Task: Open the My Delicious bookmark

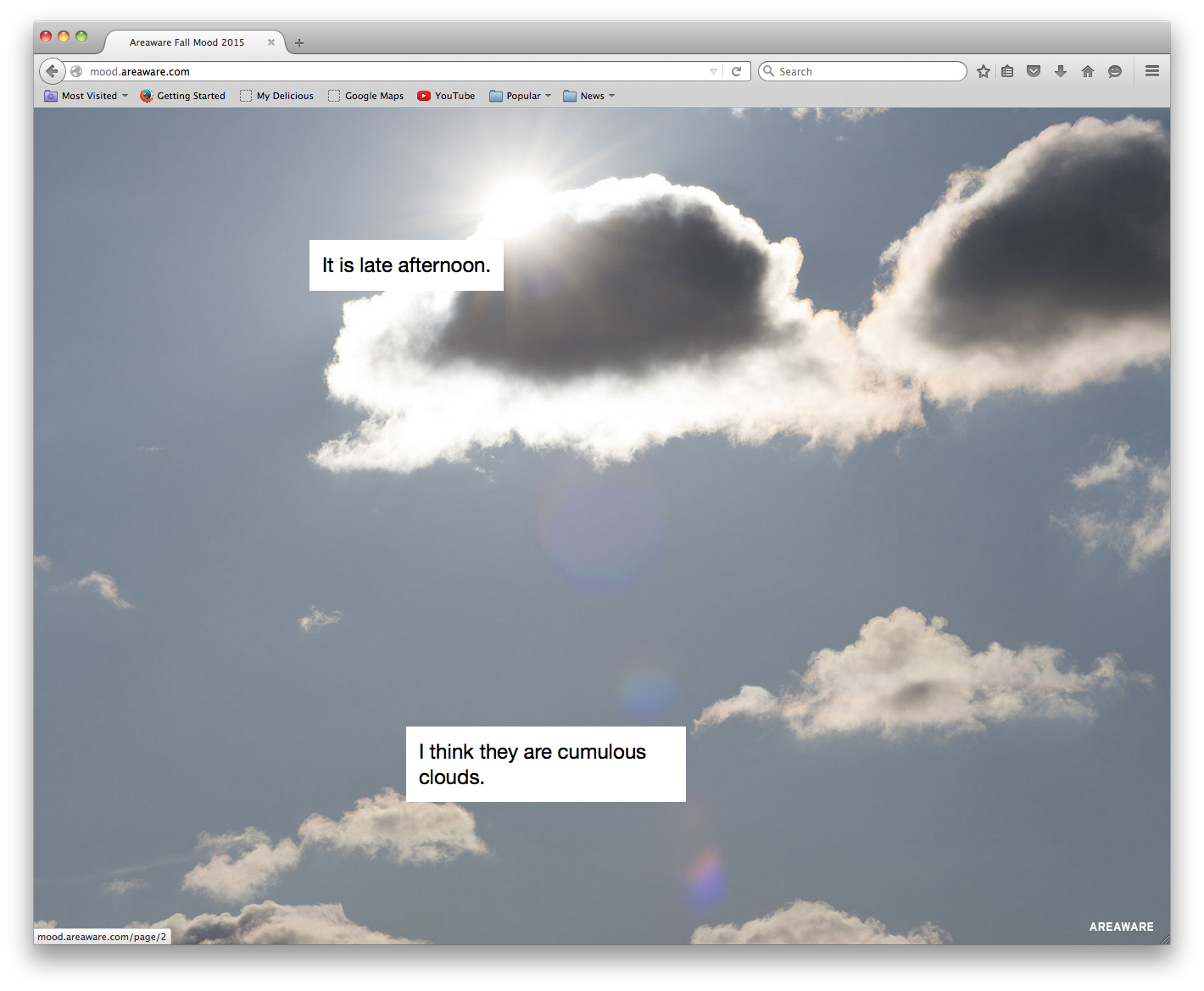Action: point(277,96)
